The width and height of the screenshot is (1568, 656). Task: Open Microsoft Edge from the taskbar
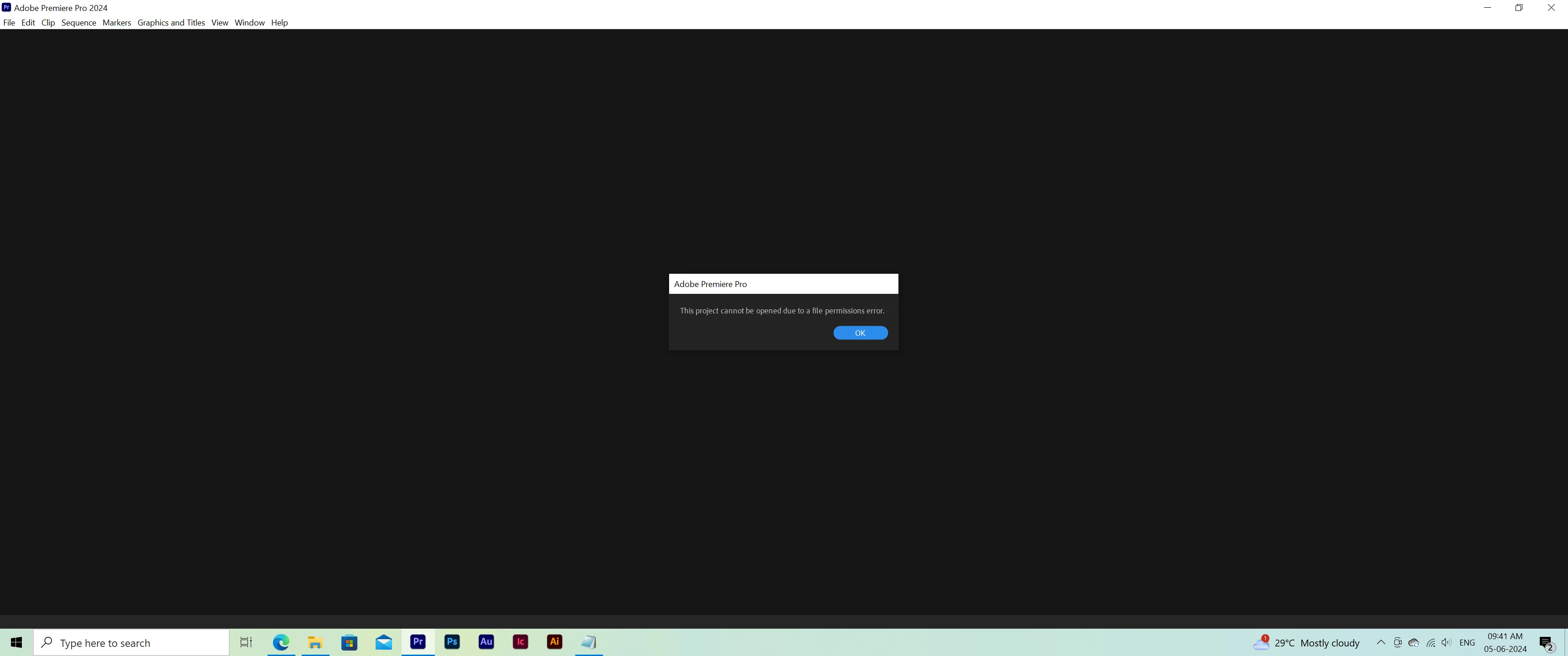tap(281, 642)
